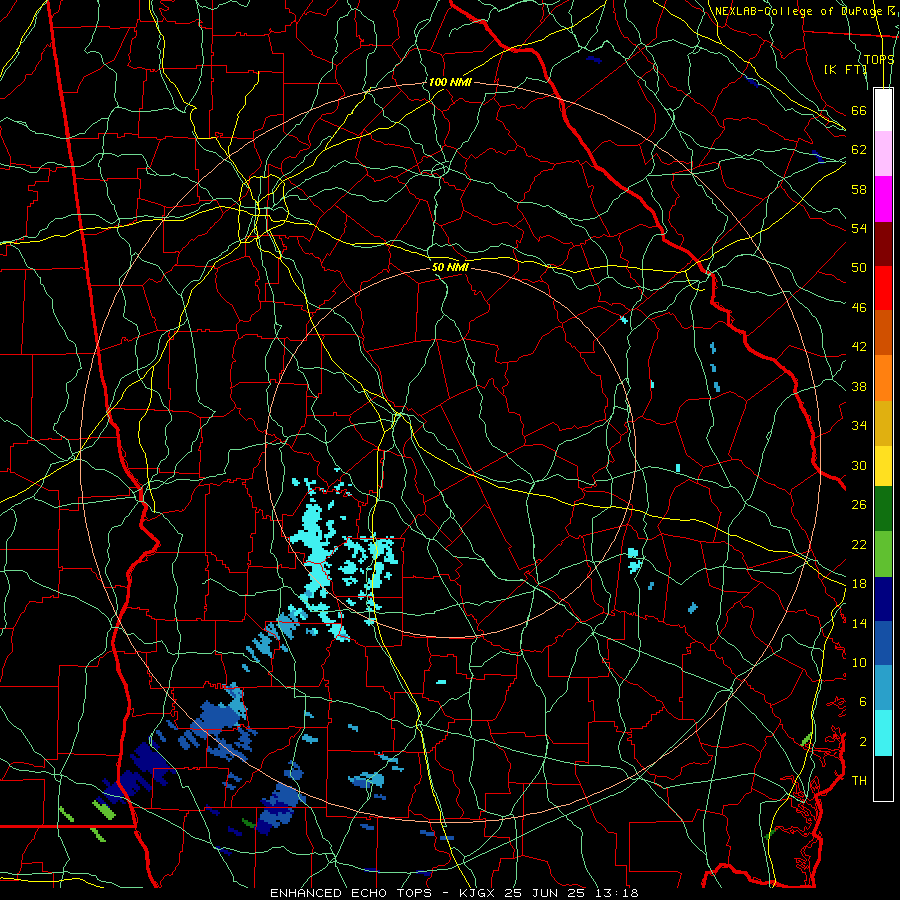
Task: Select the gold legend color band
Action: [x=883, y=423]
